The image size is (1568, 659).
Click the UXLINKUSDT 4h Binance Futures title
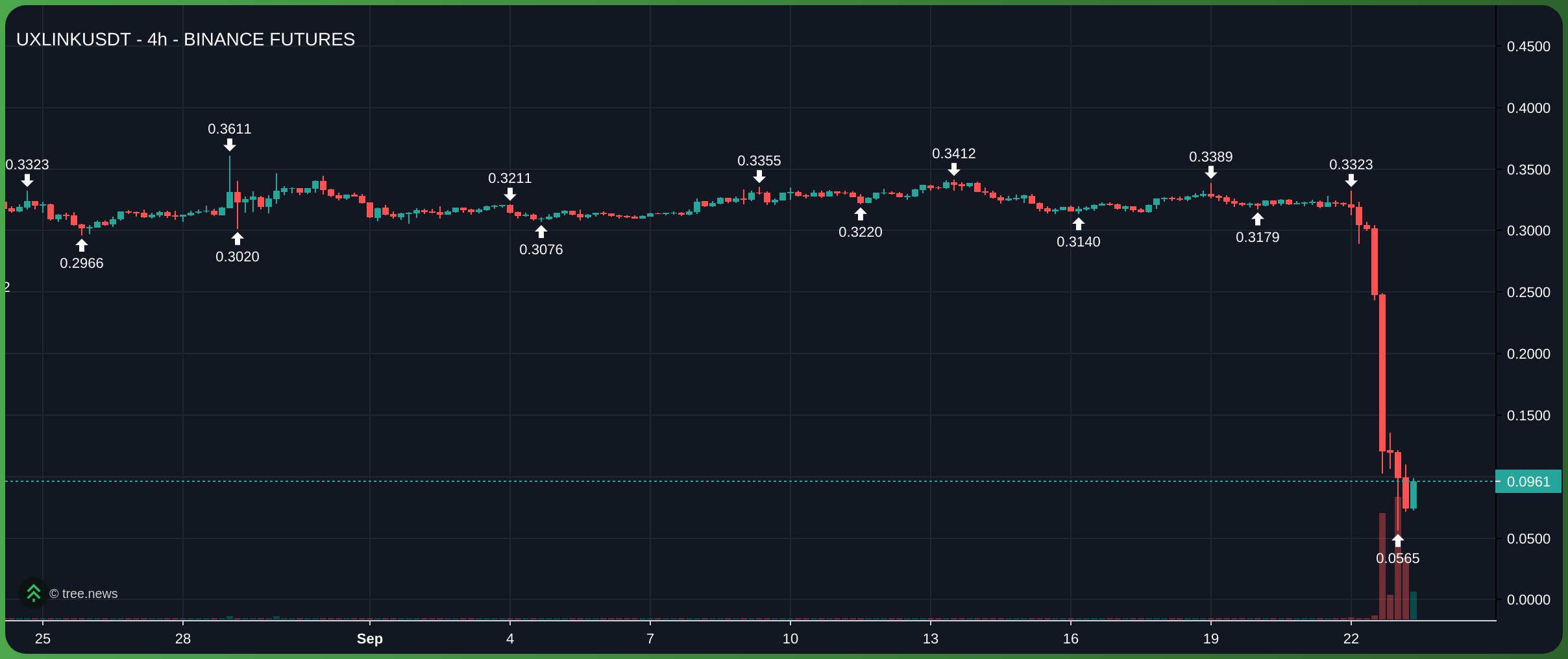[186, 40]
